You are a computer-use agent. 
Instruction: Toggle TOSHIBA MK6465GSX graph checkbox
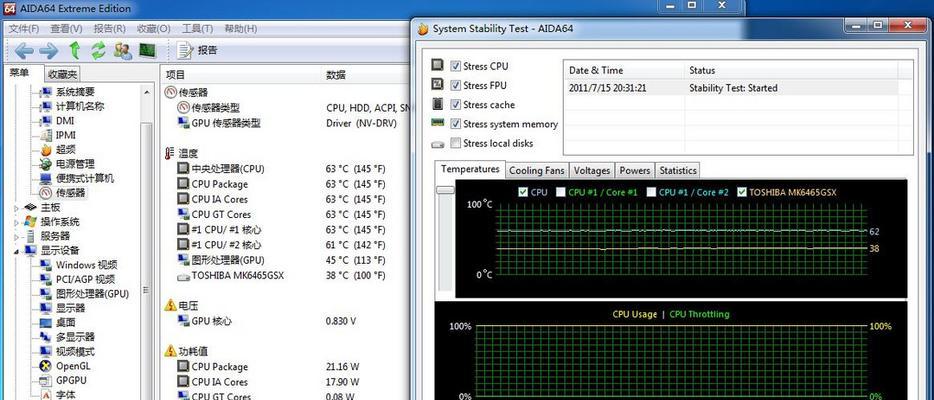point(742,192)
